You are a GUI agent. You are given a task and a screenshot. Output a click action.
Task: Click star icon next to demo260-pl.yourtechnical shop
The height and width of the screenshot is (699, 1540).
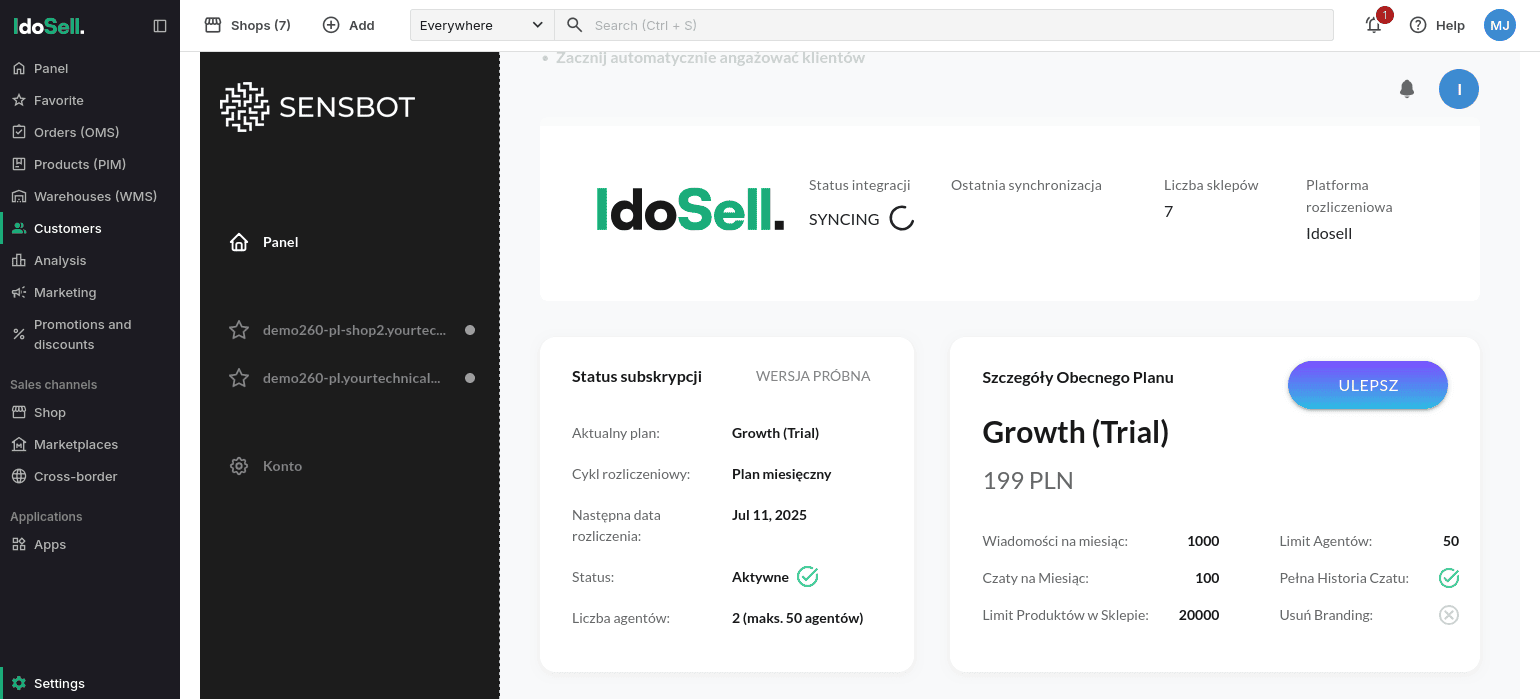239,378
